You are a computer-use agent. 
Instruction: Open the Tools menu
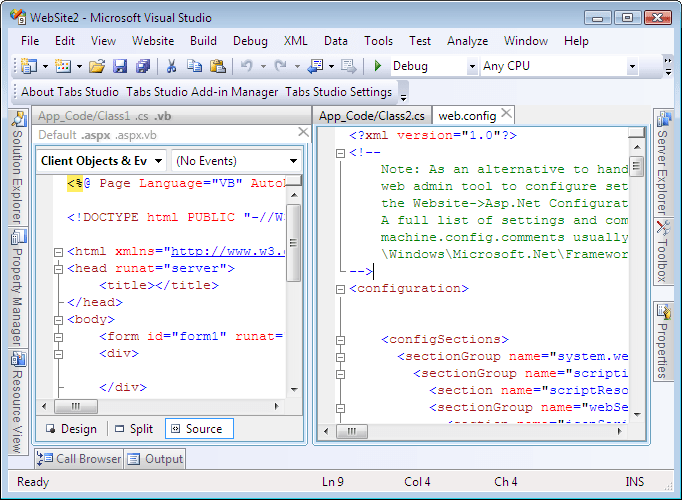click(378, 41)
